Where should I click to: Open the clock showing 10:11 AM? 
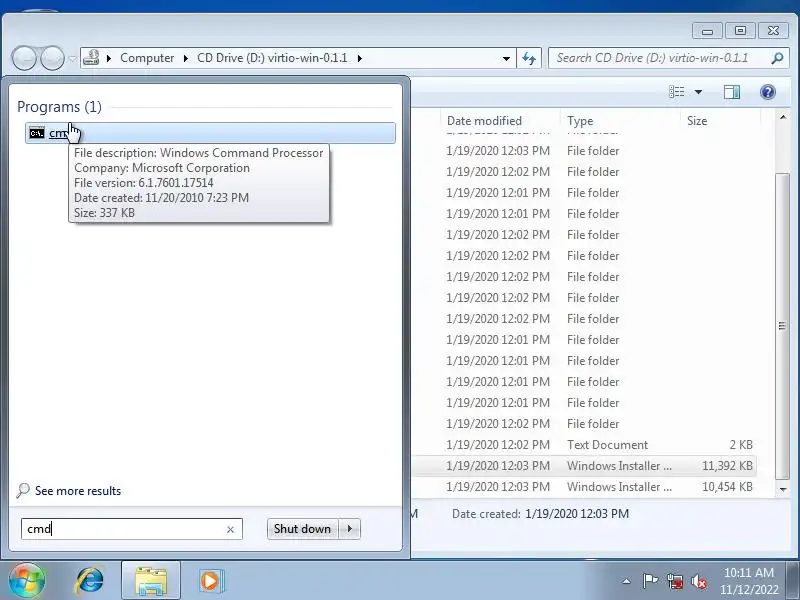coord(749,581)
